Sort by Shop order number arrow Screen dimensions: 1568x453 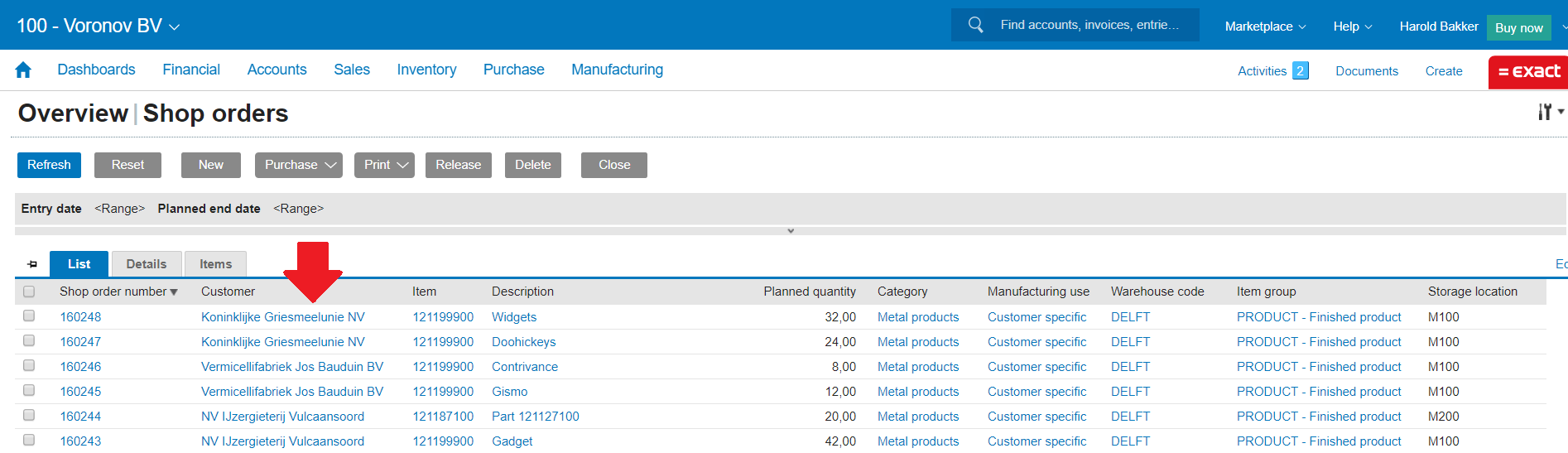pyautogui.click(x=174, y=292)
